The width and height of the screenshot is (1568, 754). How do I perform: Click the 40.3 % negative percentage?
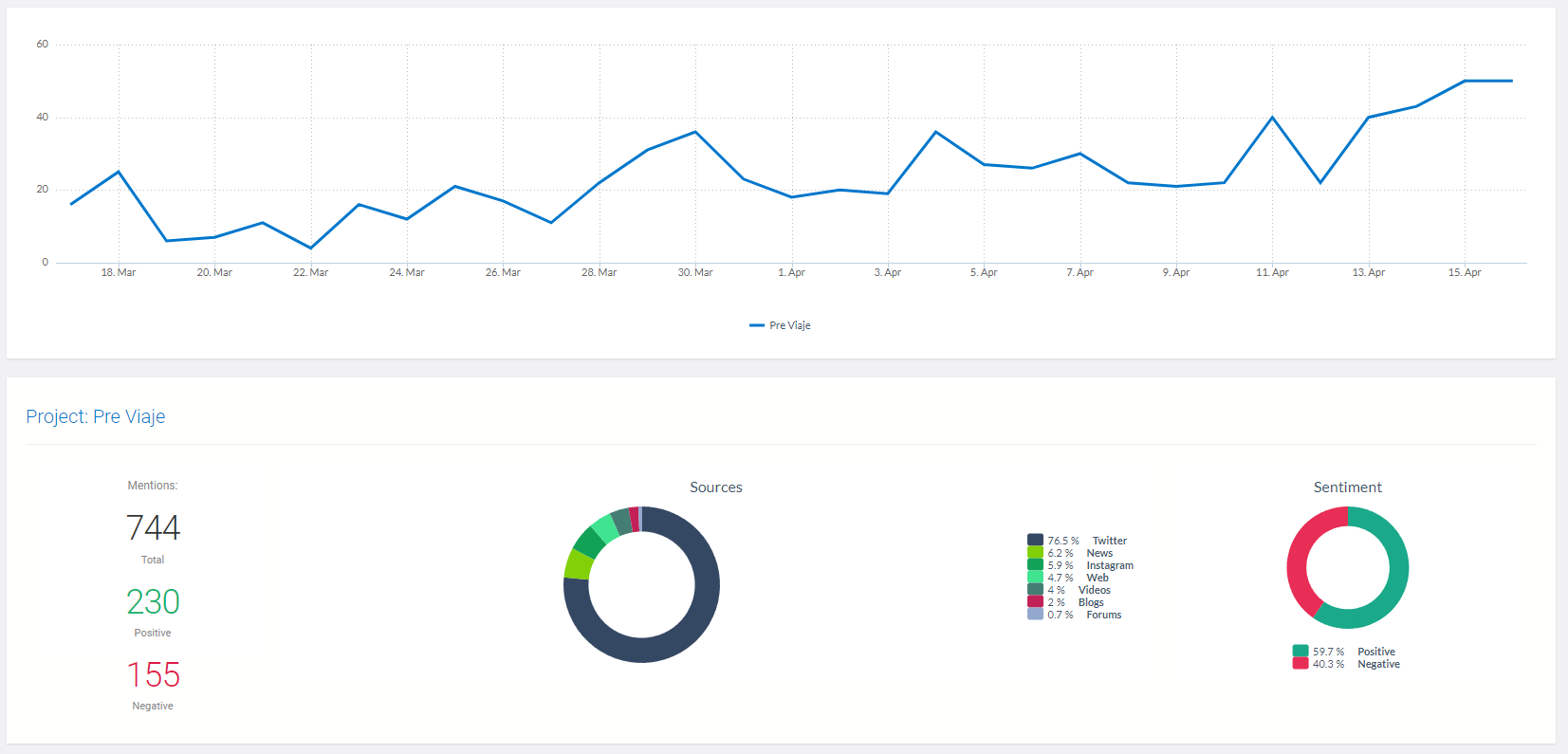(1328, 664)
